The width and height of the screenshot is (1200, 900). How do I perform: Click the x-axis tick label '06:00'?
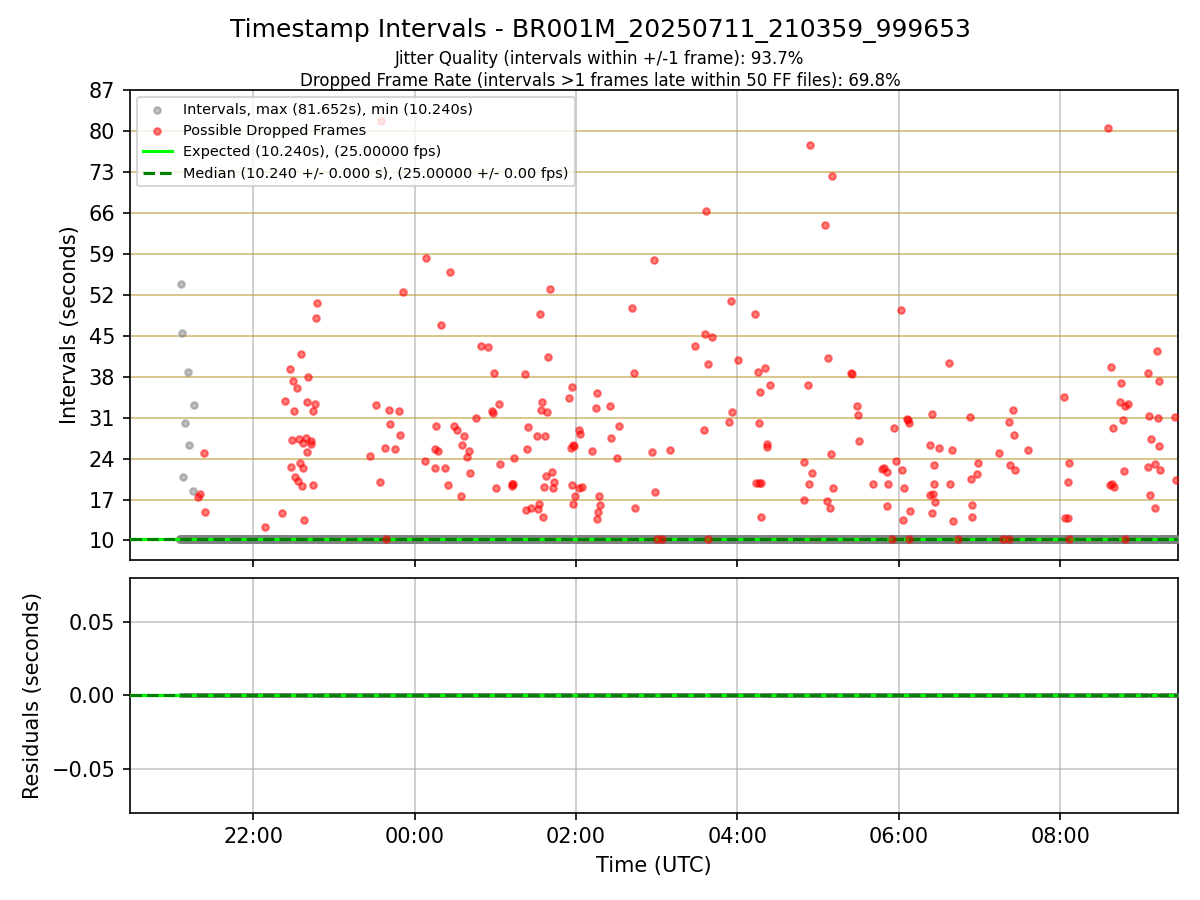pos(899,835)
